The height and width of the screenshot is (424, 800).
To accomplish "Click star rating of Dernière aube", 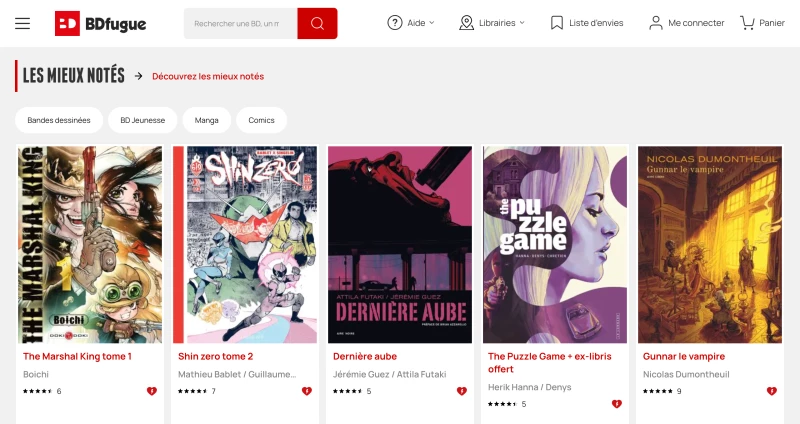I will (347, 391).
